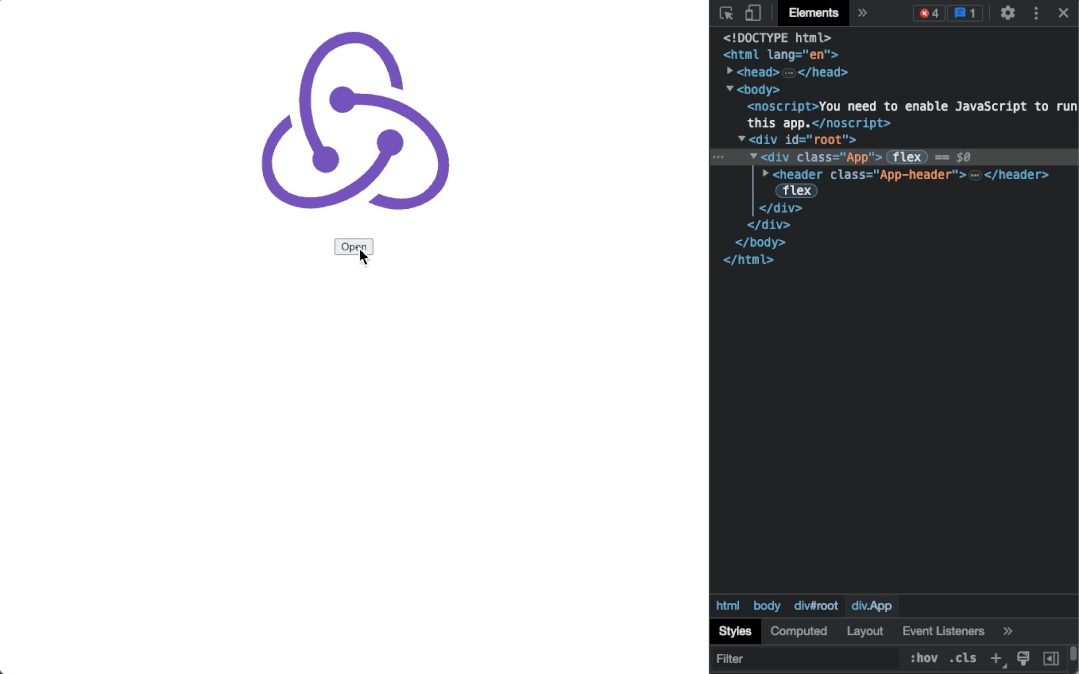
Task: Toggle the flex badge under App-header
Action: [x=796, y=191]
